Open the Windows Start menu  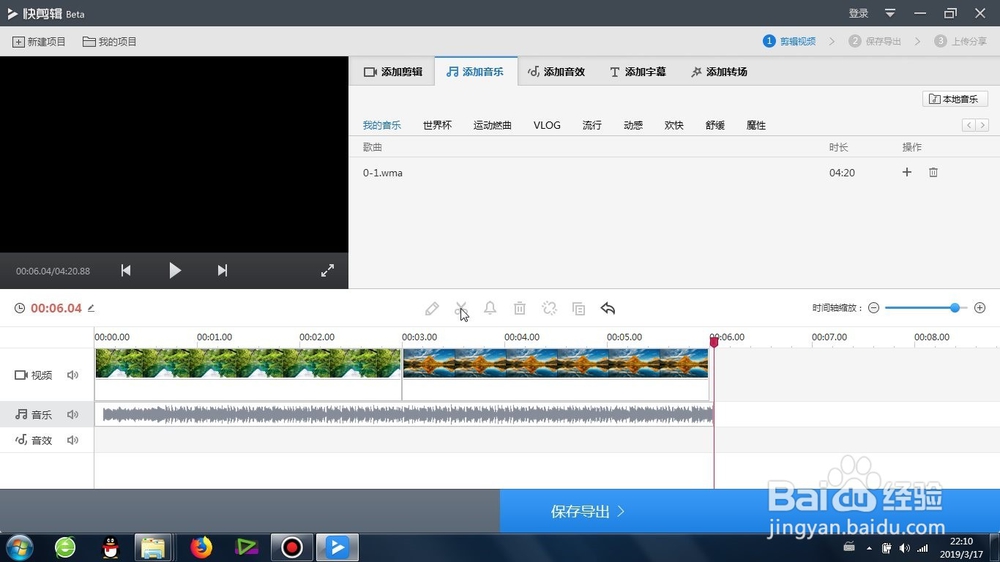click(x=19, y=547)
